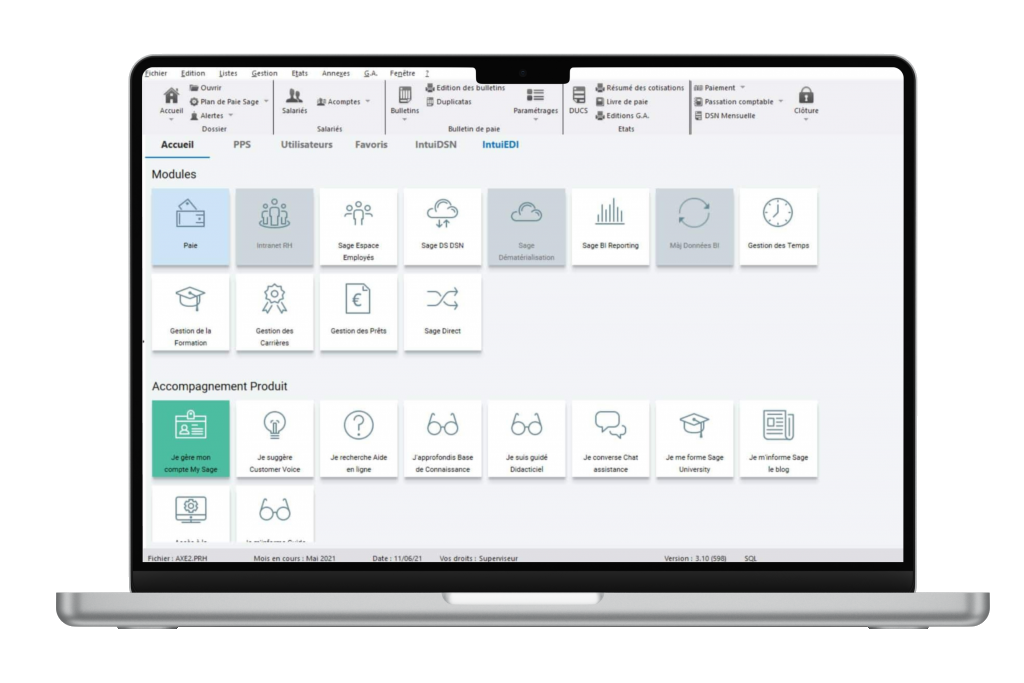Viewport: 1024px width, 683px height.
Task: Open Gestion des Carrières tile
Action: point(274,312)
